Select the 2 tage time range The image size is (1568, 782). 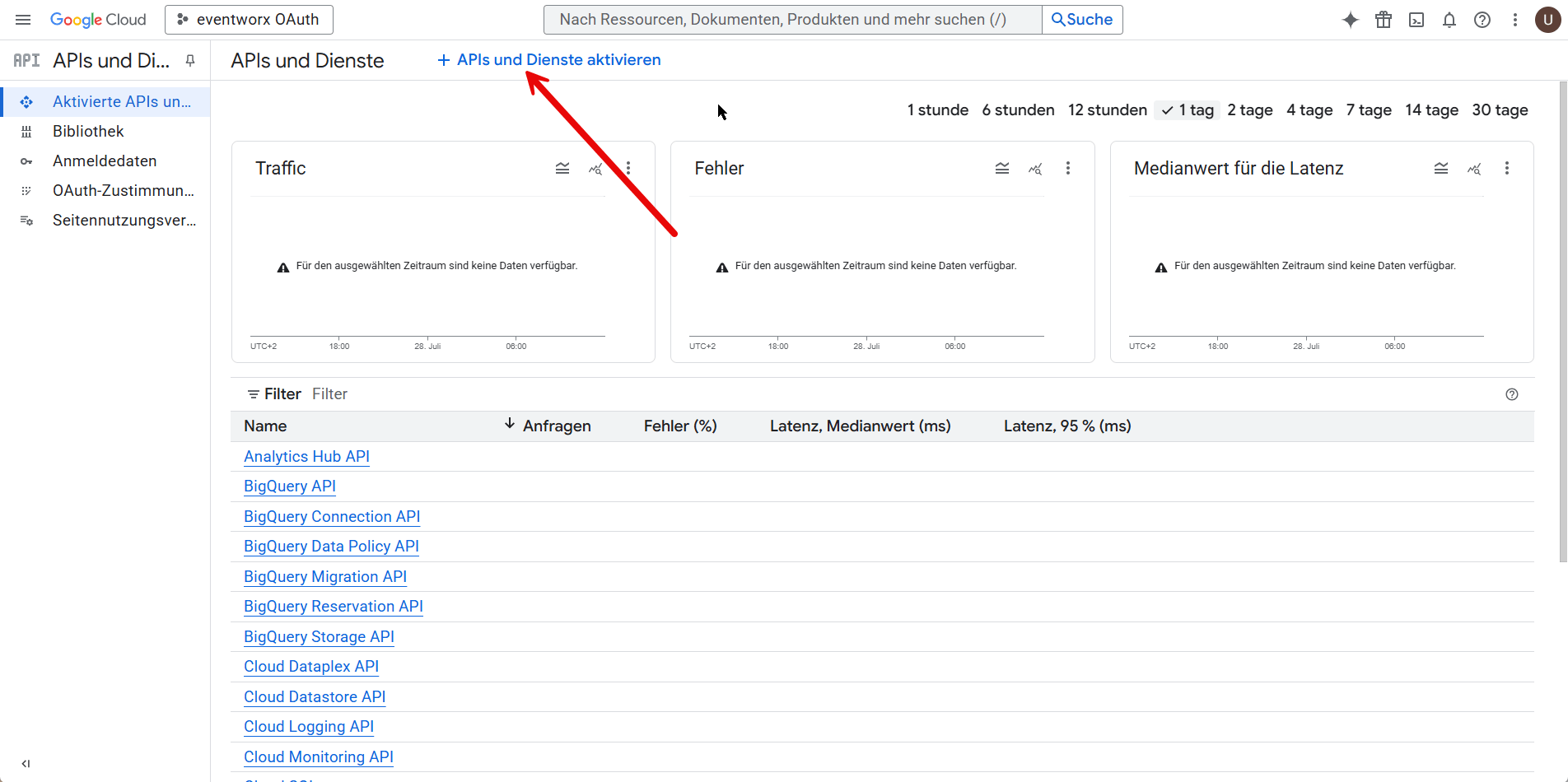1250,110
